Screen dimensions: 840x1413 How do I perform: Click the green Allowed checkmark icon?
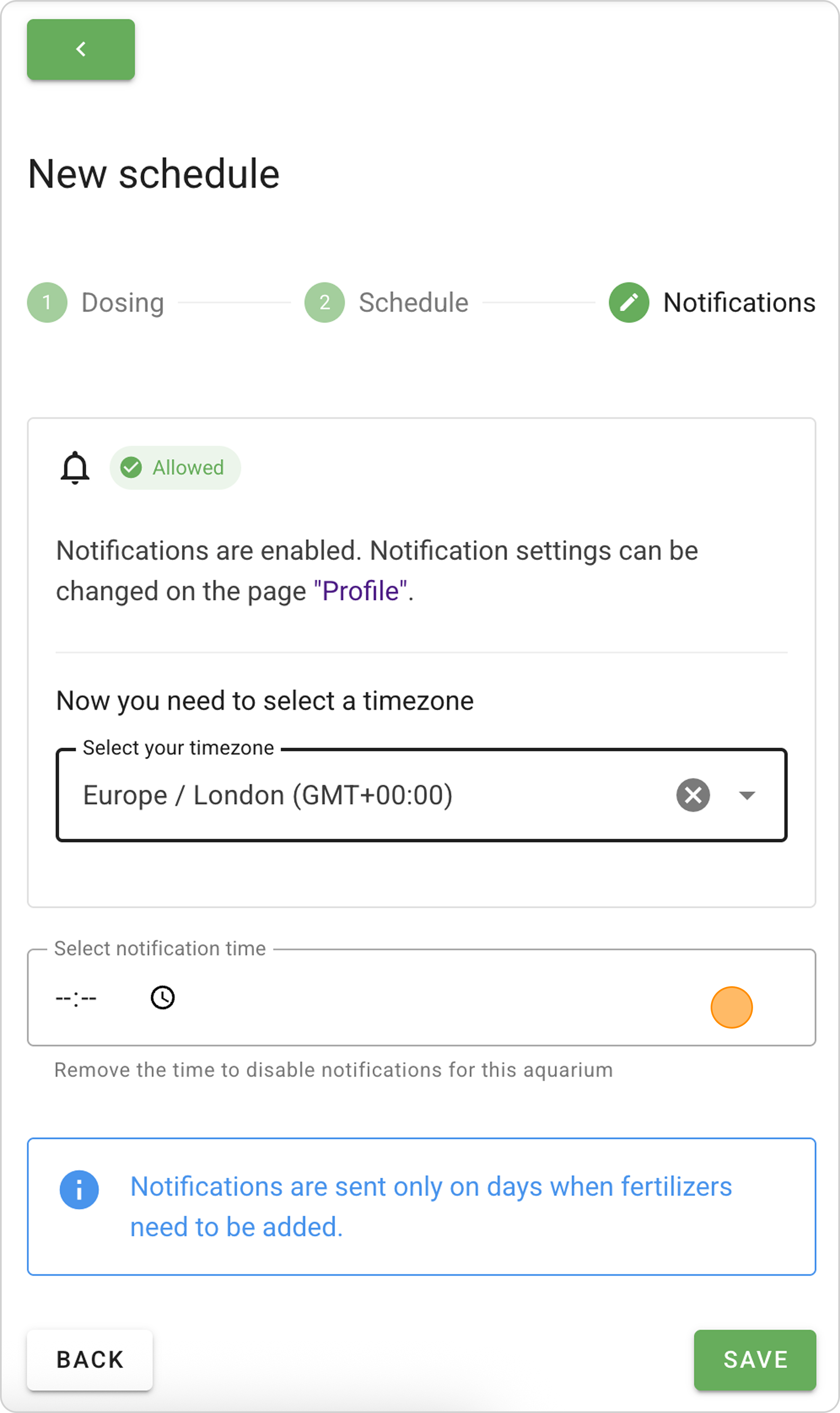click(131, 467)
